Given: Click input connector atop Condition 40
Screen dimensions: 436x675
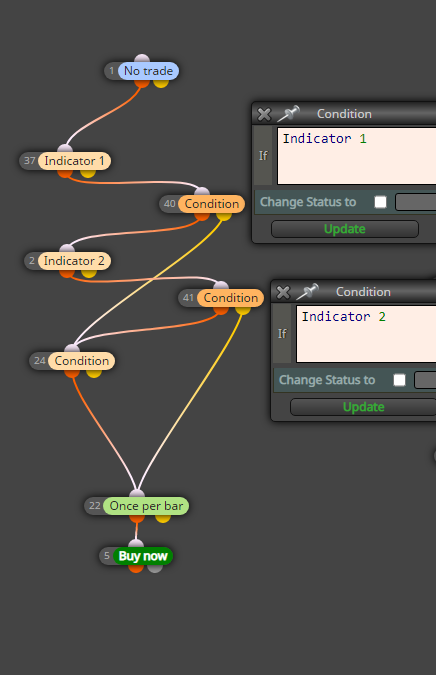Looking at the screenshot, I should click(x=202, y=192).
